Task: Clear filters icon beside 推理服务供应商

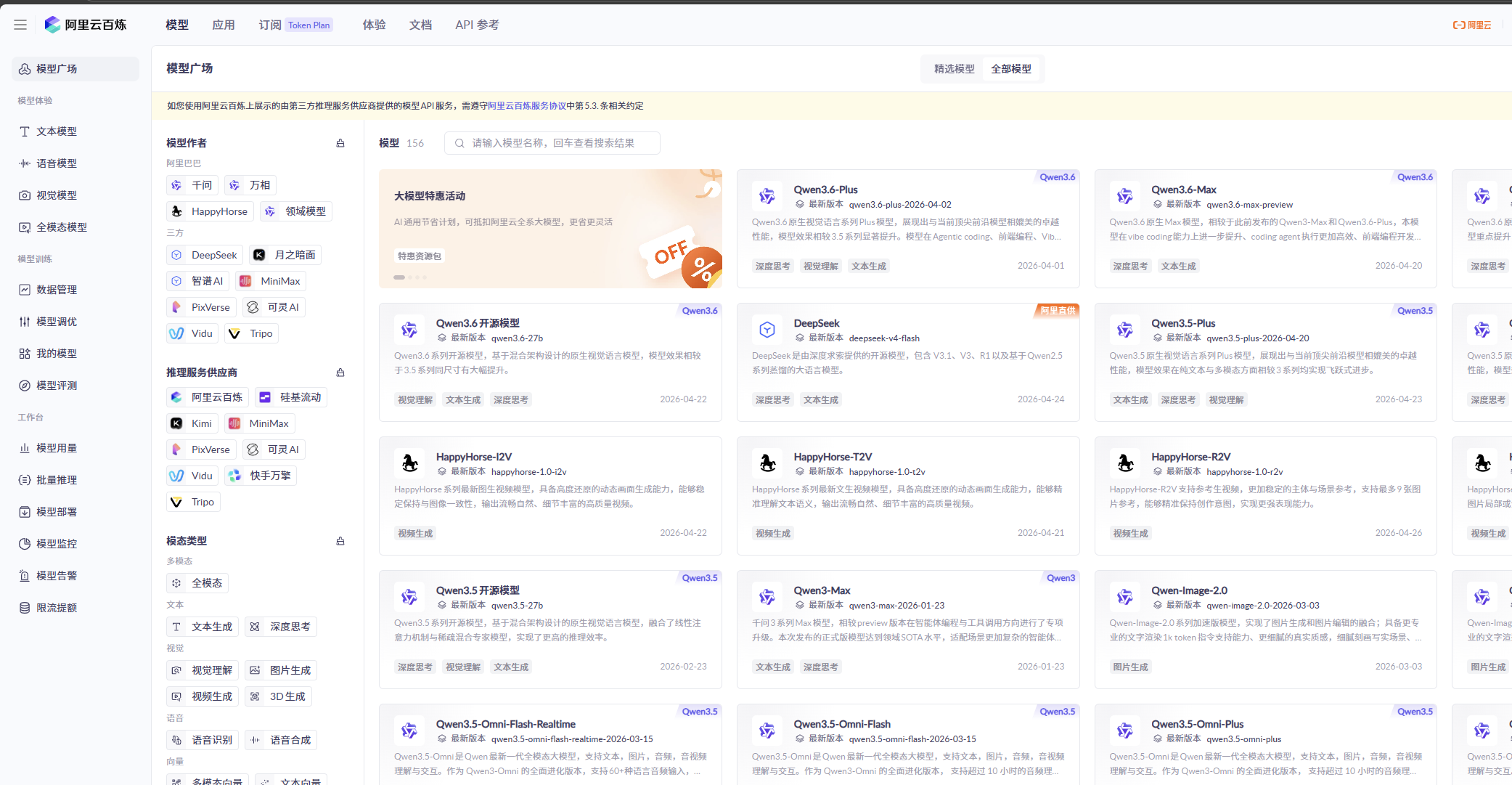Action: pyautogui.click(x=340, y=373)
